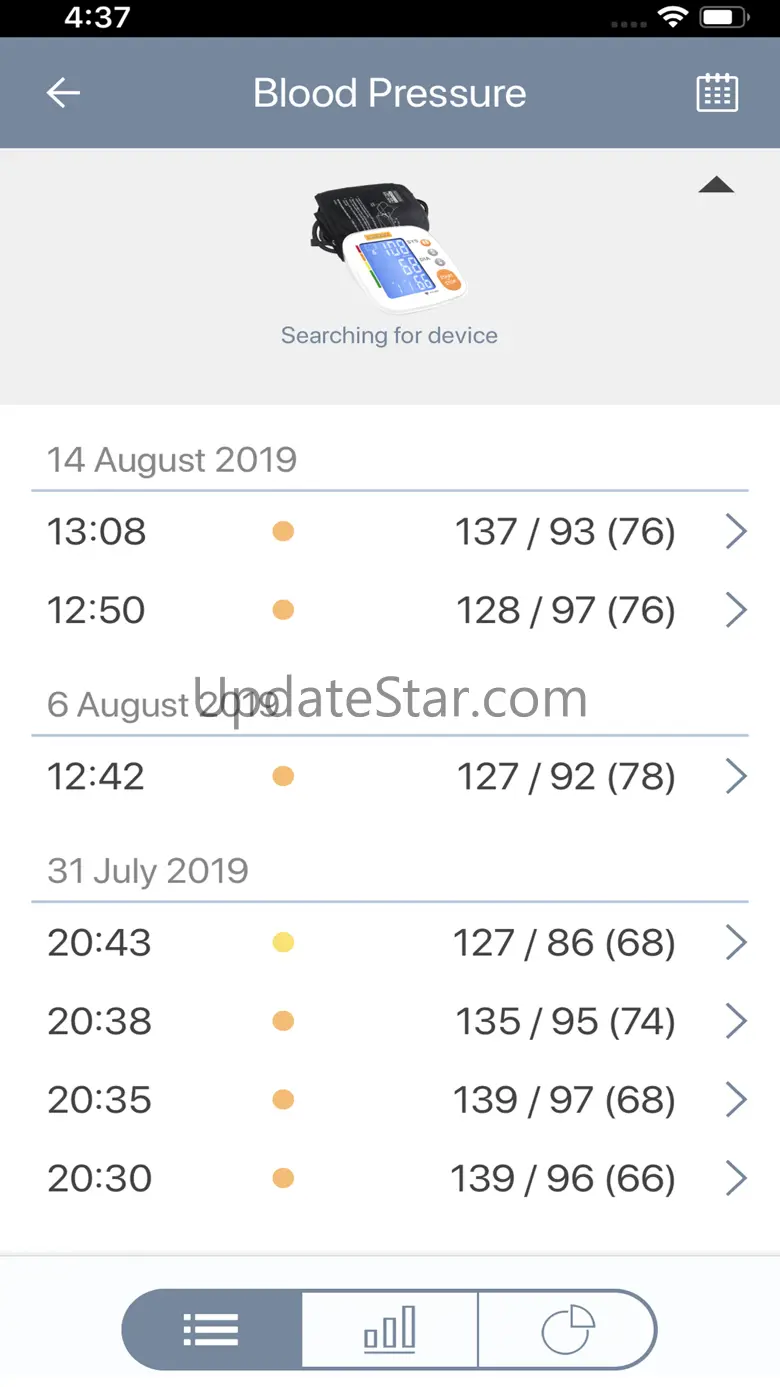Open details chevron for 12:50 reading
Viewport: 780px width, 1387px height.
click(736, 610)
